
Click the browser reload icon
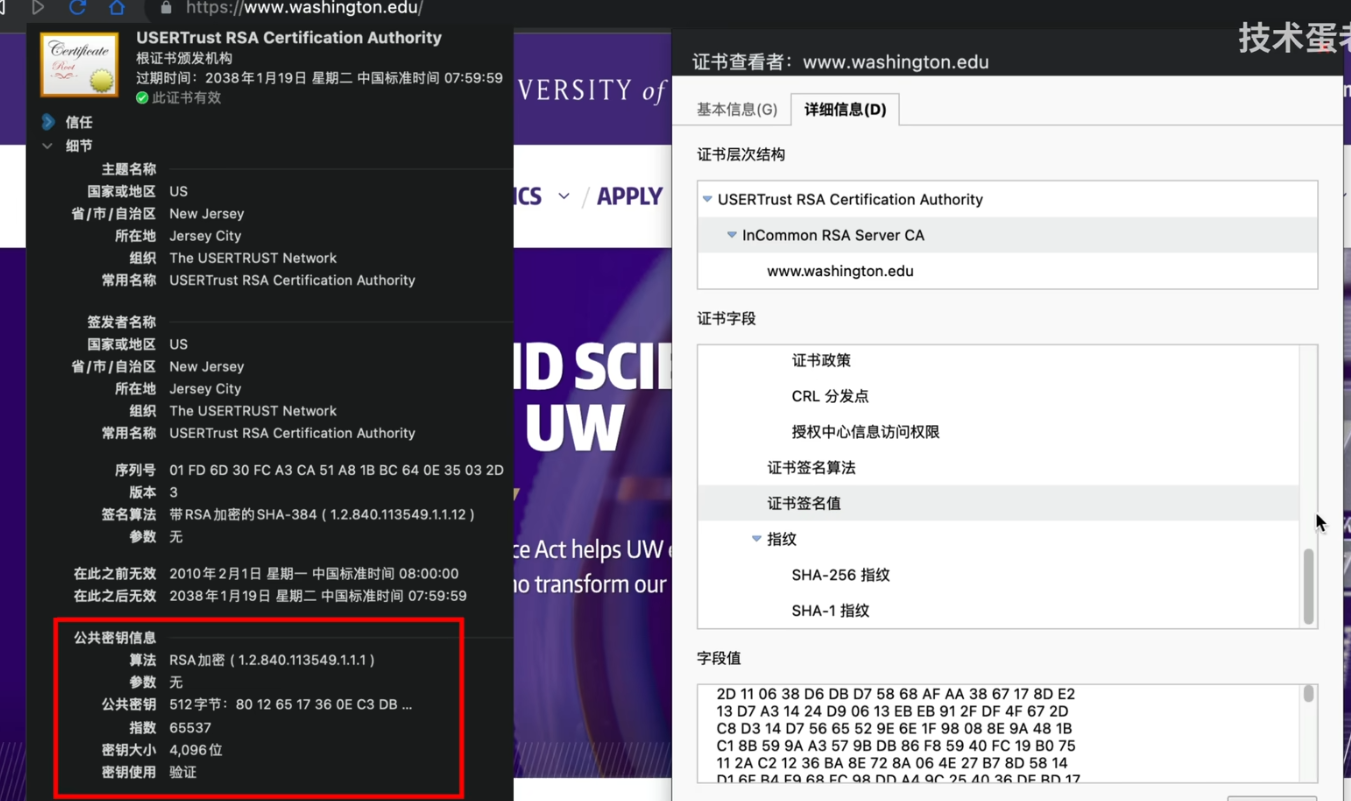pos(77,8)
